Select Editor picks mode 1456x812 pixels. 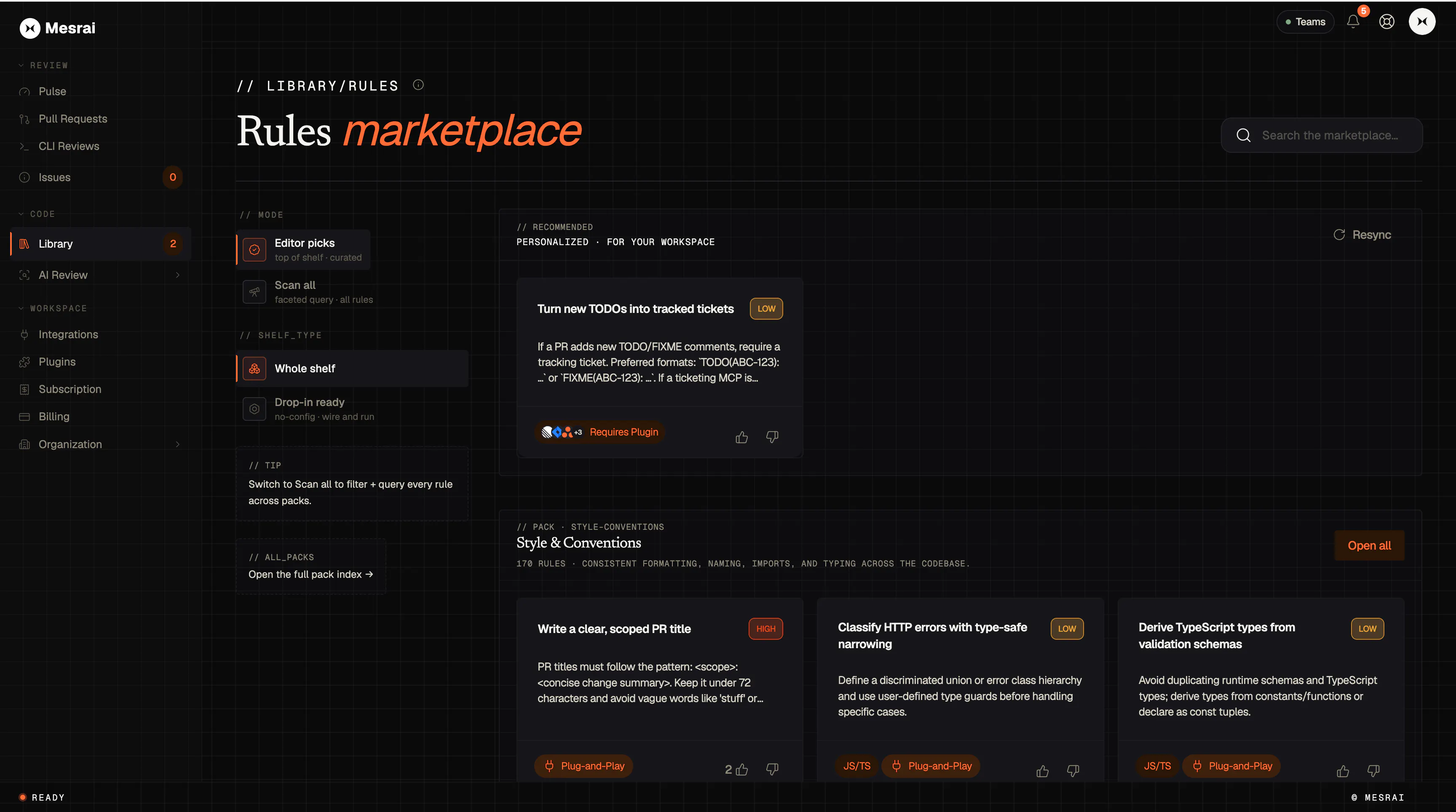303,250
